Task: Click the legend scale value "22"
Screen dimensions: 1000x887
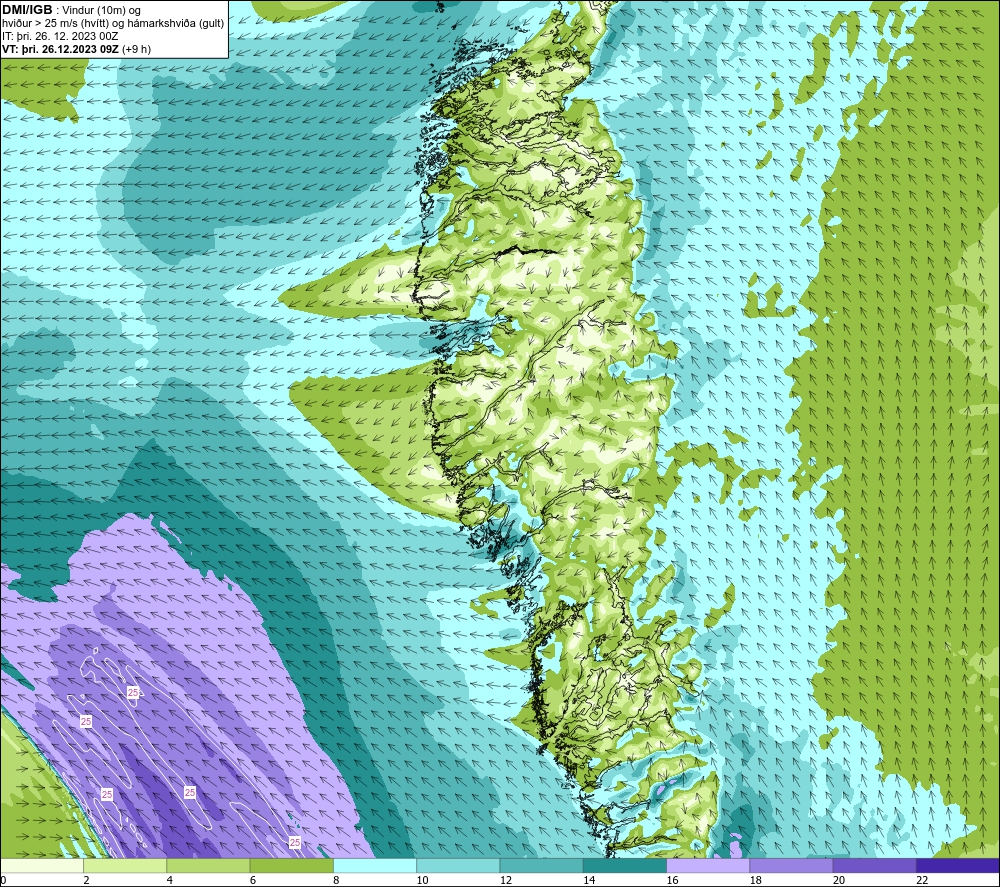Action: click(x=922, y=881)
